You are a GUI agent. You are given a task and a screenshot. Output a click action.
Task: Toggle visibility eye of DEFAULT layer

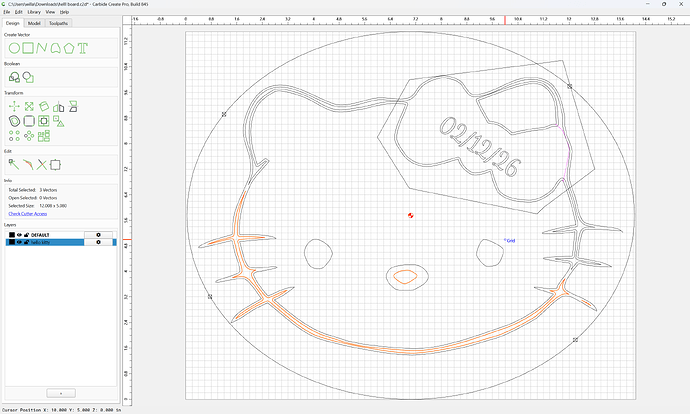click(19, 235)
